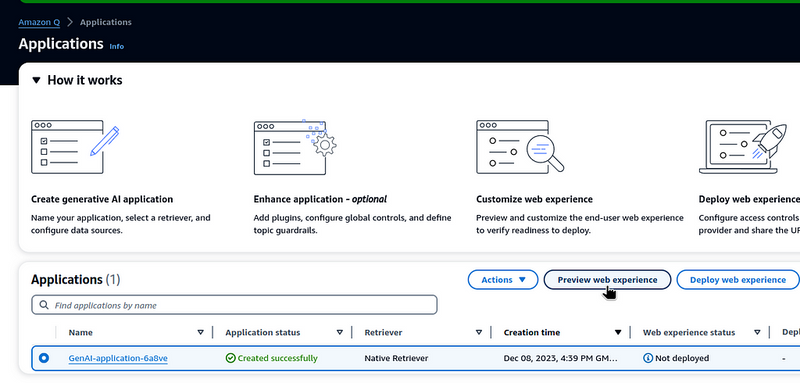Viewport: 800px width, 383px height.
Task: Focus the Find applications by name field
Action: tap(234, 305)
